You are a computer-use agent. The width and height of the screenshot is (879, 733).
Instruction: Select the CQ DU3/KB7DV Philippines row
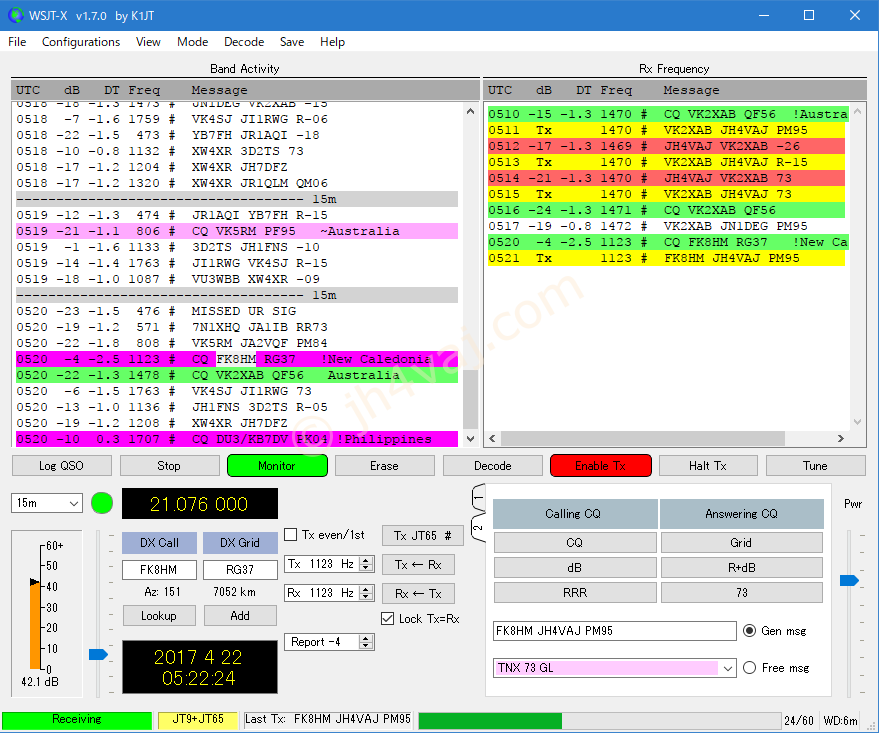(237, 439)
